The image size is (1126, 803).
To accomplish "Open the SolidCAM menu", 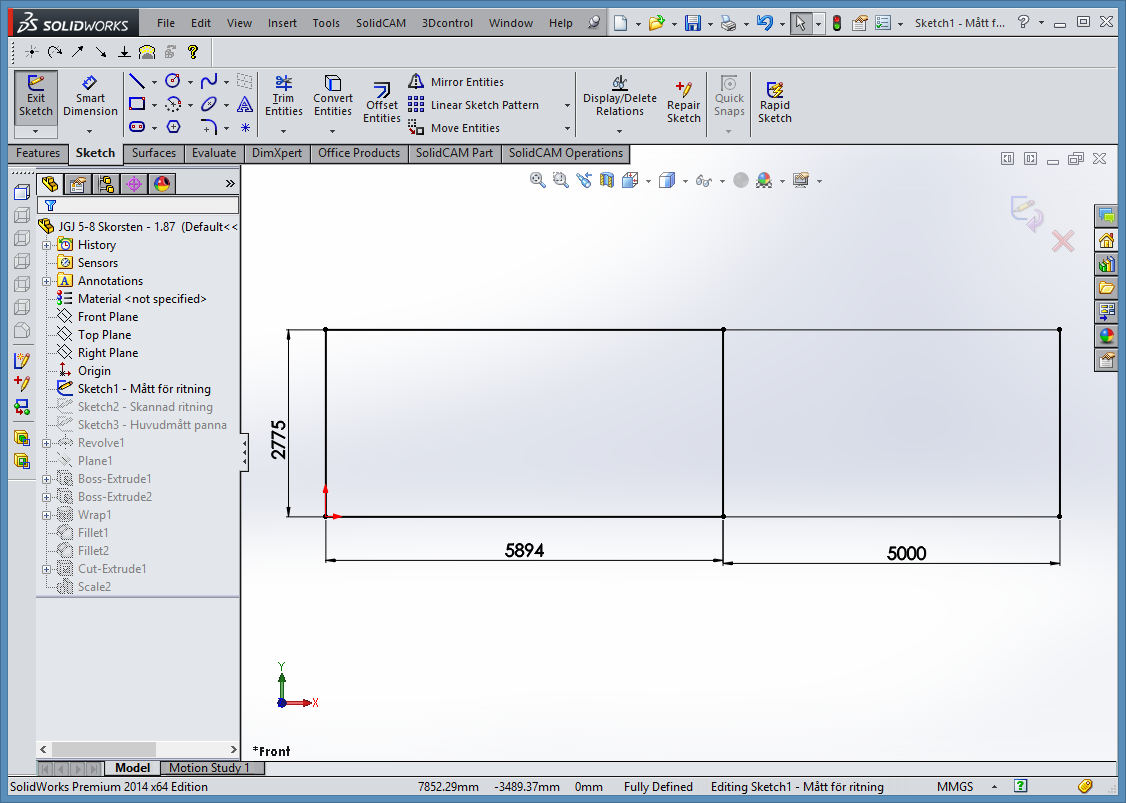I will point(381,23).
